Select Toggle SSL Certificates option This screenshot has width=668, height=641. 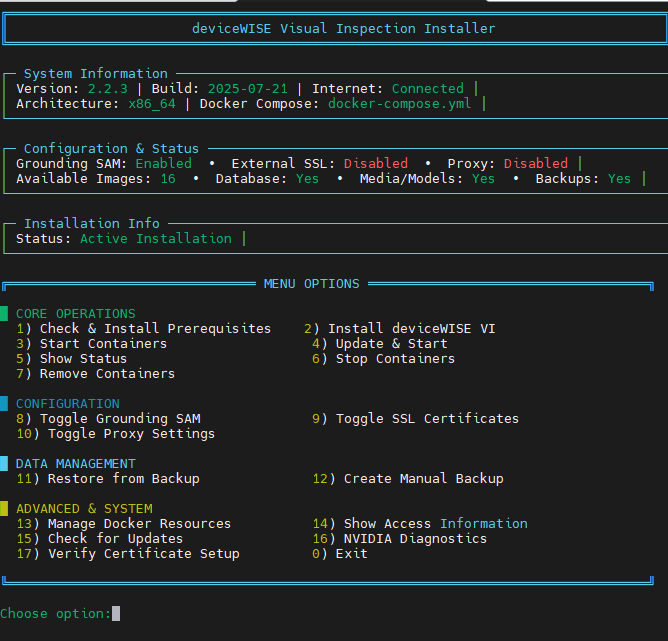click(x=415, y=419)
